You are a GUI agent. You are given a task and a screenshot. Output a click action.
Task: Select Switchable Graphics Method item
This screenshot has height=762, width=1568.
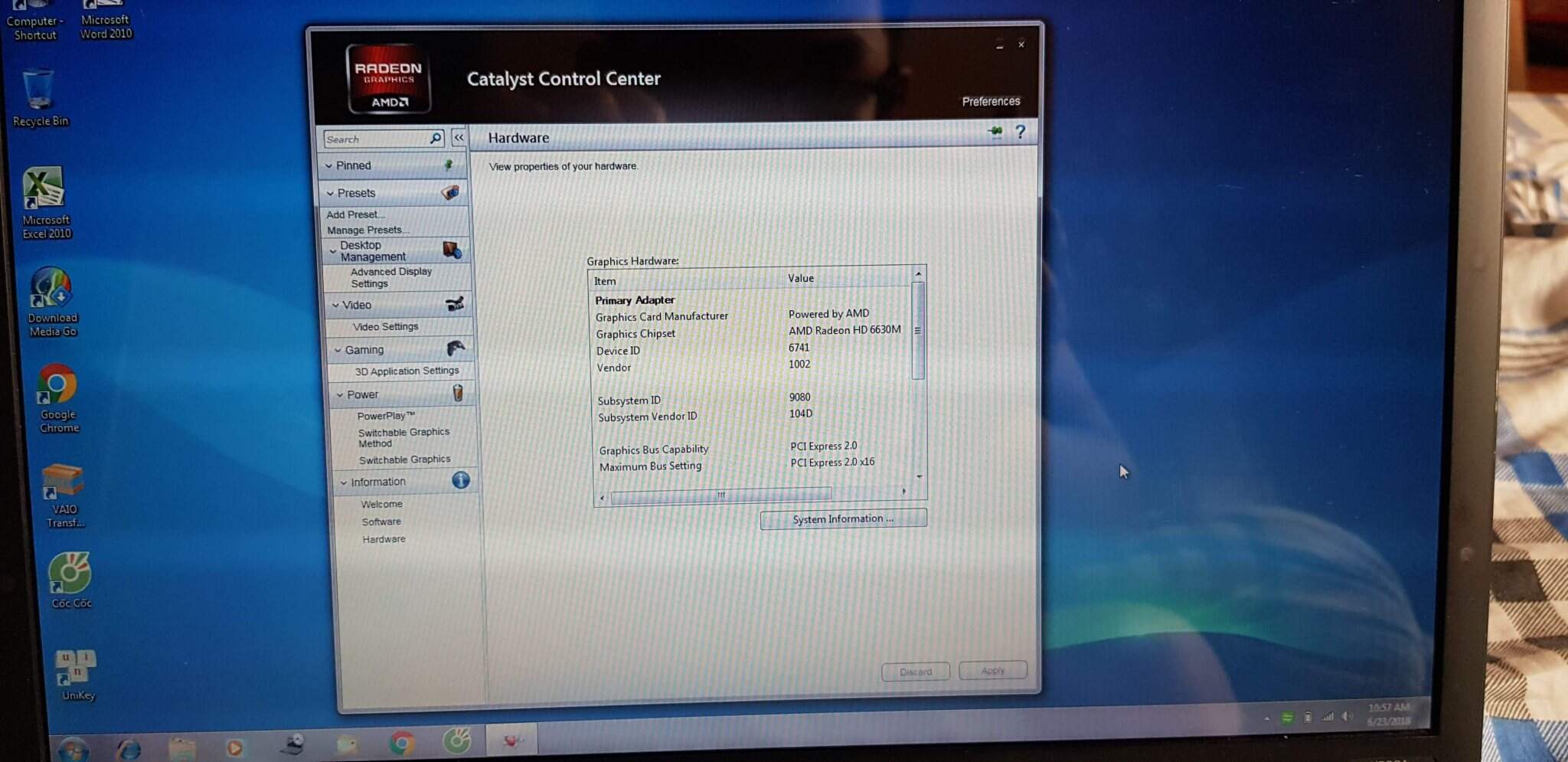point(403,437)
